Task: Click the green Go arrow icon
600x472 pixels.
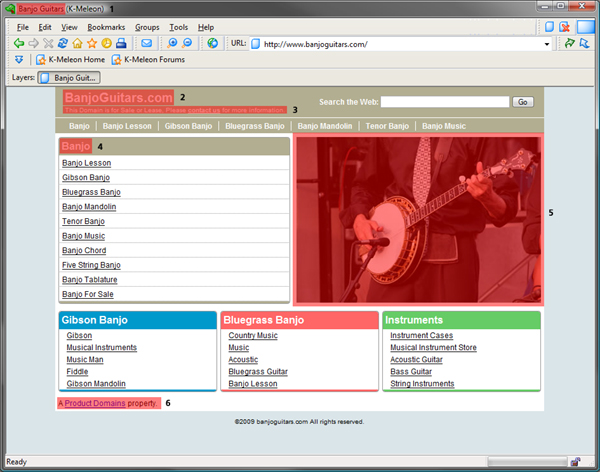Action: click(570, 43)
